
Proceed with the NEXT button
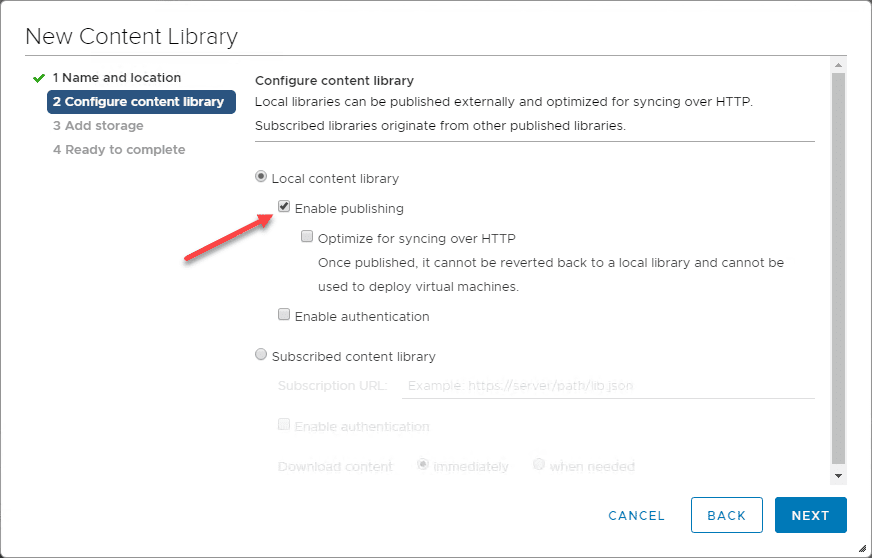[810, 515]
